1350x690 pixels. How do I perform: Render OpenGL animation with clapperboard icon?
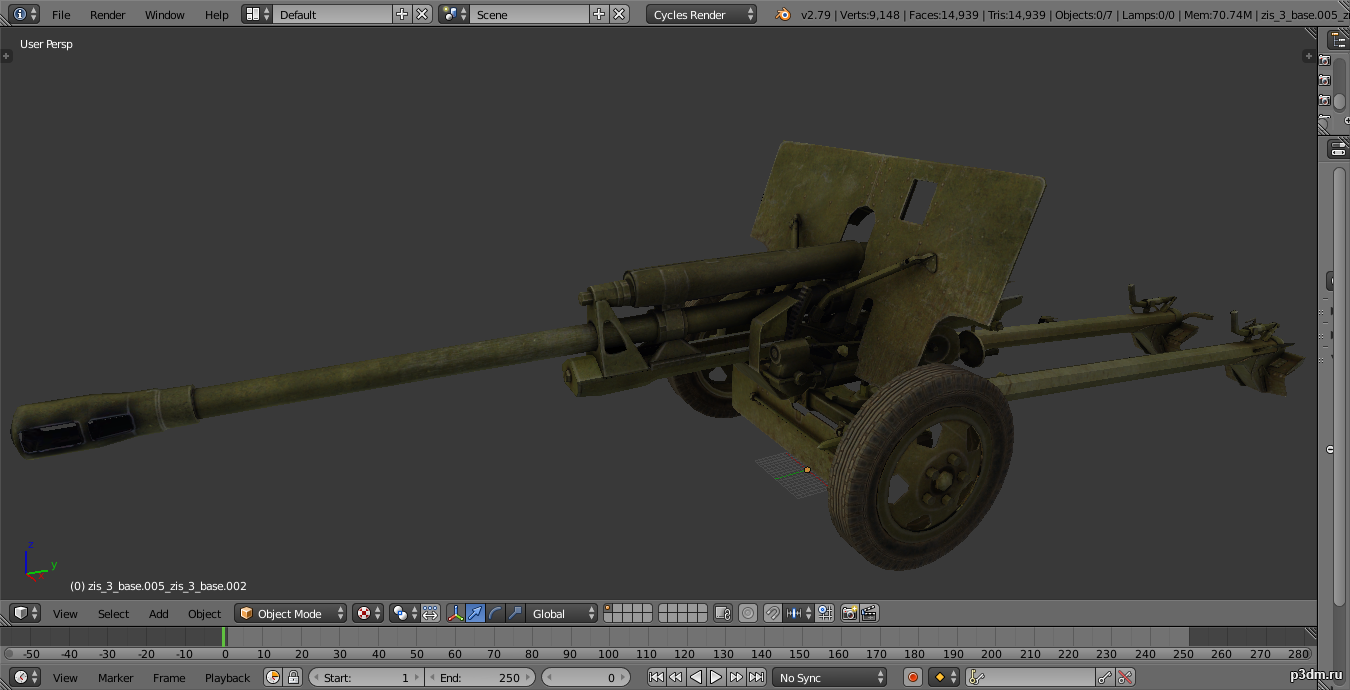coord(870,613)
